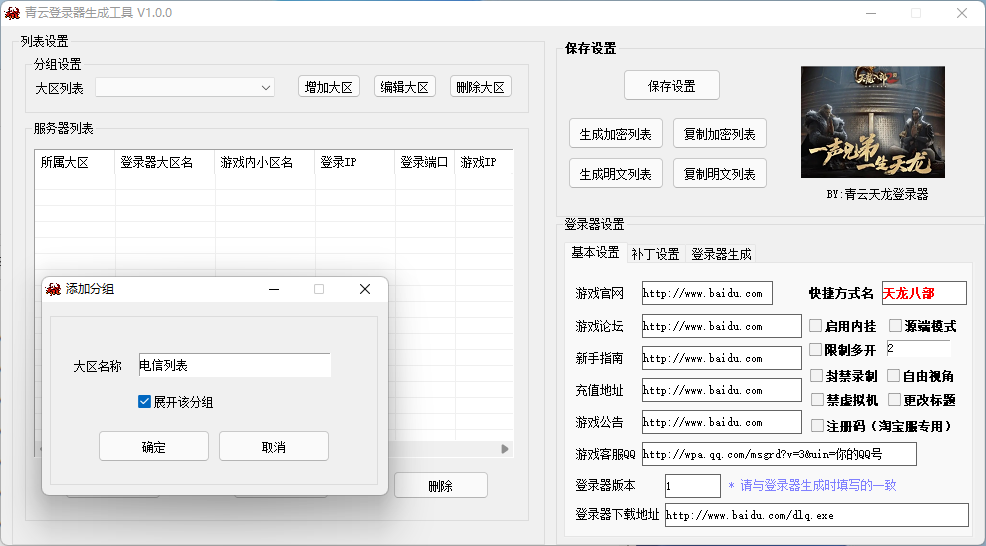Click the 大区名称 text field

tap(234, 366)
